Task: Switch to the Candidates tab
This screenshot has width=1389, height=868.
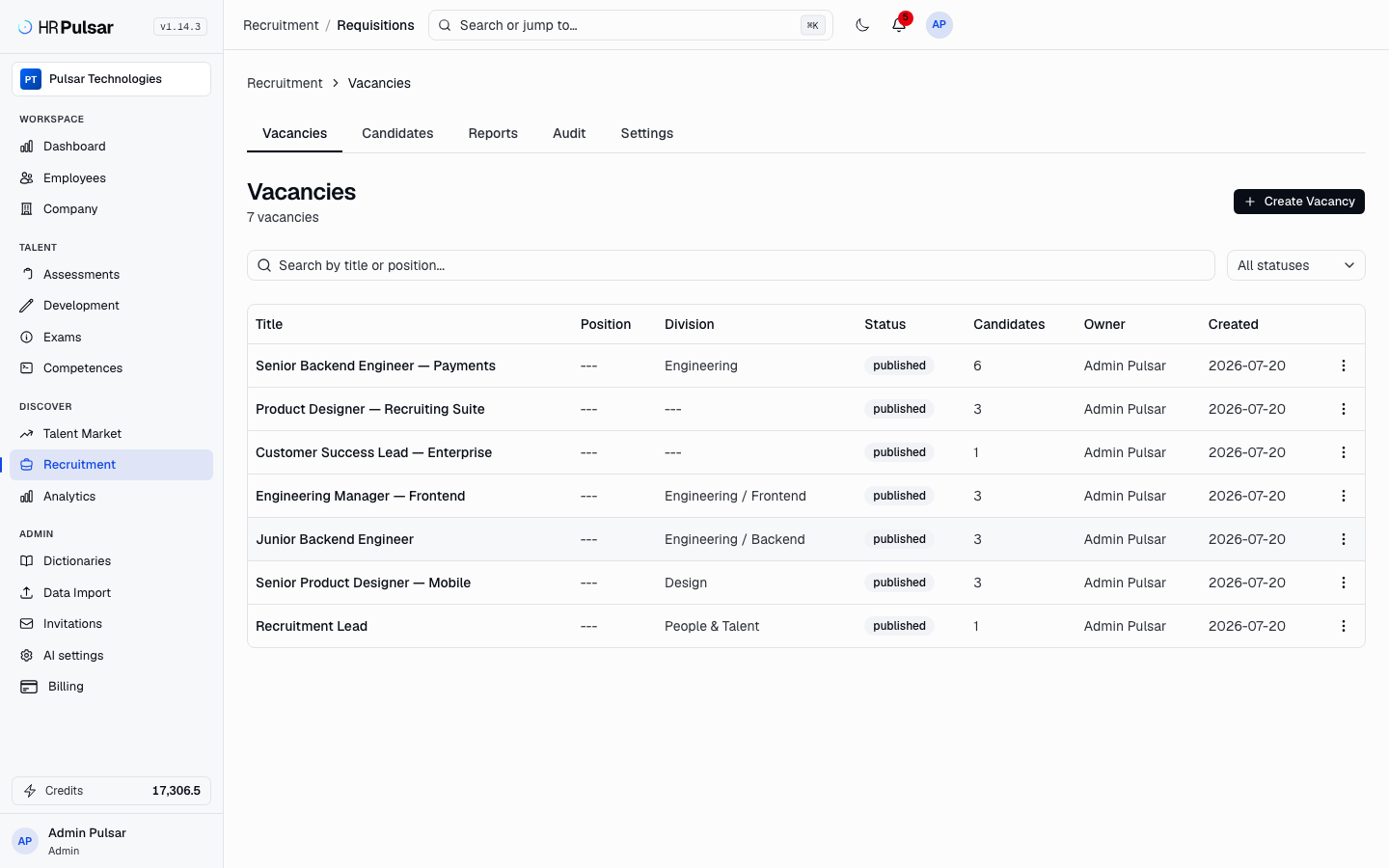Action: (x=397, y=133)
